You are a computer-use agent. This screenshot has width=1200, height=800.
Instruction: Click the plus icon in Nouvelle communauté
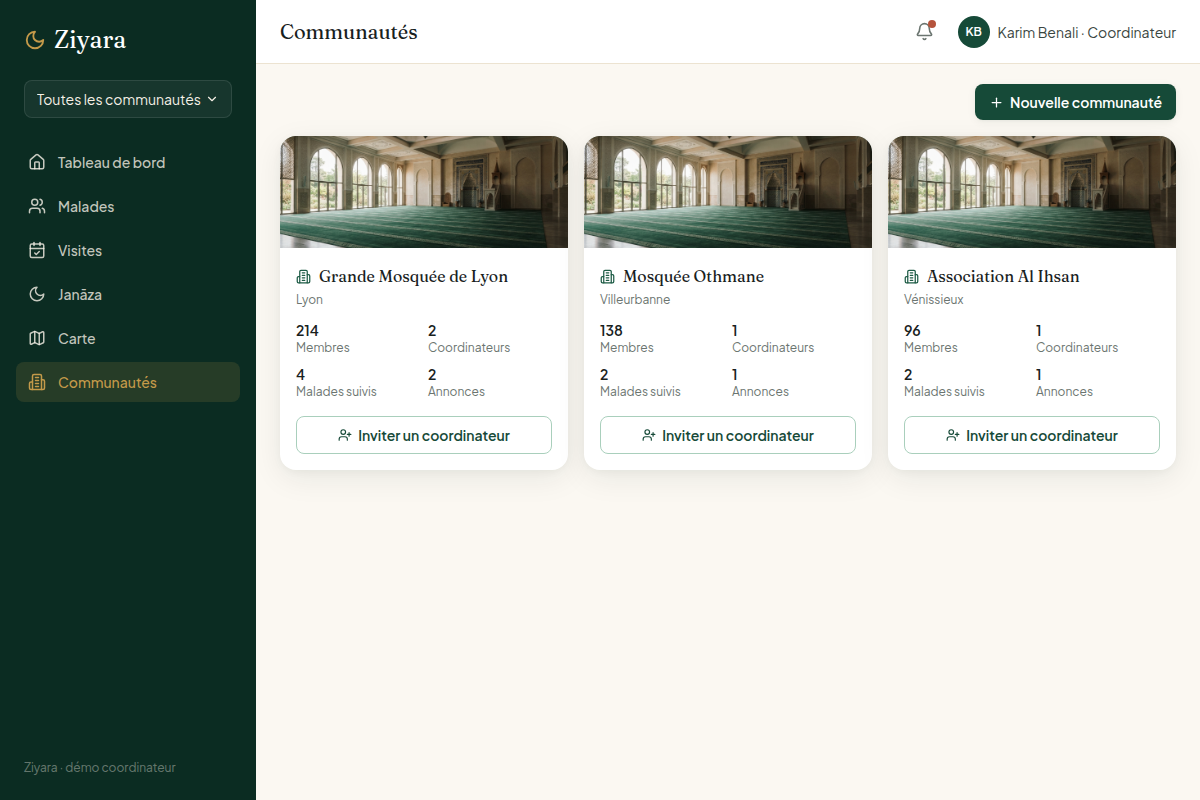point(996,103)
